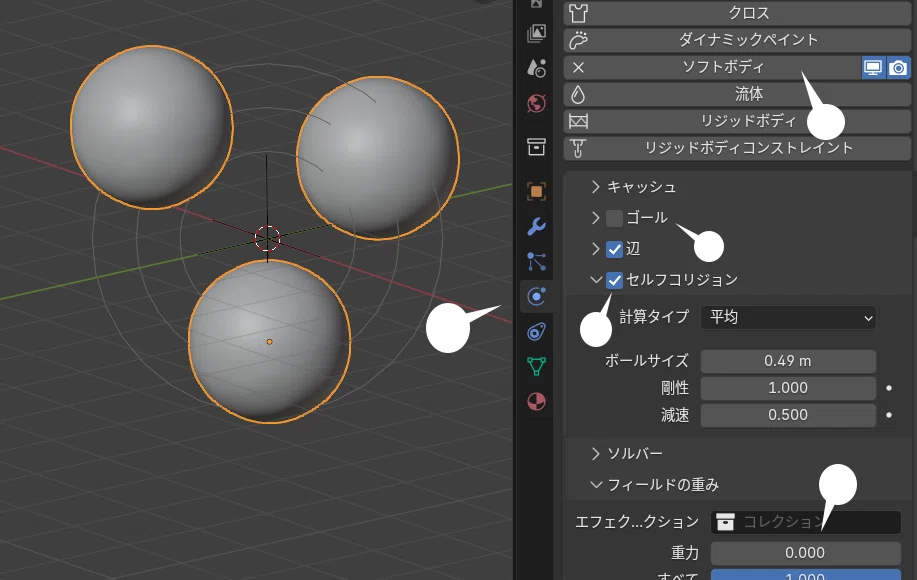Disable the セルフコリジョン checkbox
Screen dimensions: 917x580
click(614, 280)
